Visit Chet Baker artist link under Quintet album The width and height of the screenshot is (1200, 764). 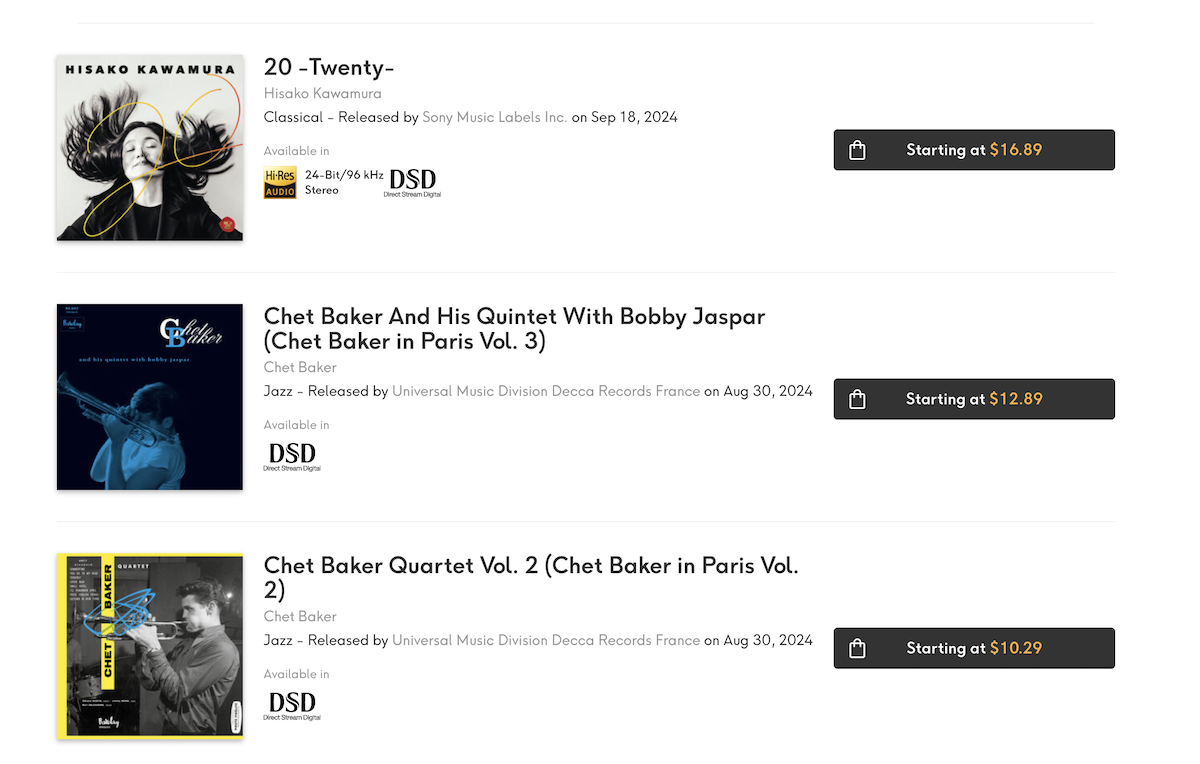point(300,367)
